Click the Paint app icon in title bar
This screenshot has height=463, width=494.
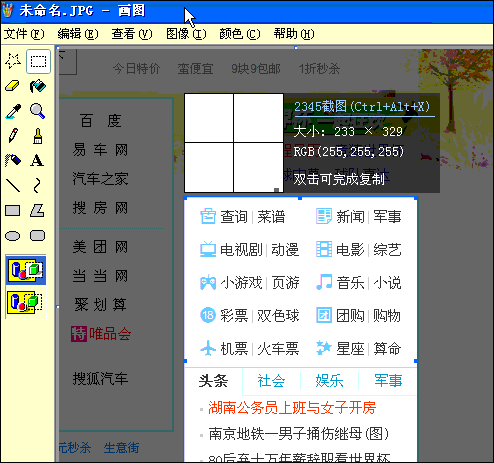[8, 10]
